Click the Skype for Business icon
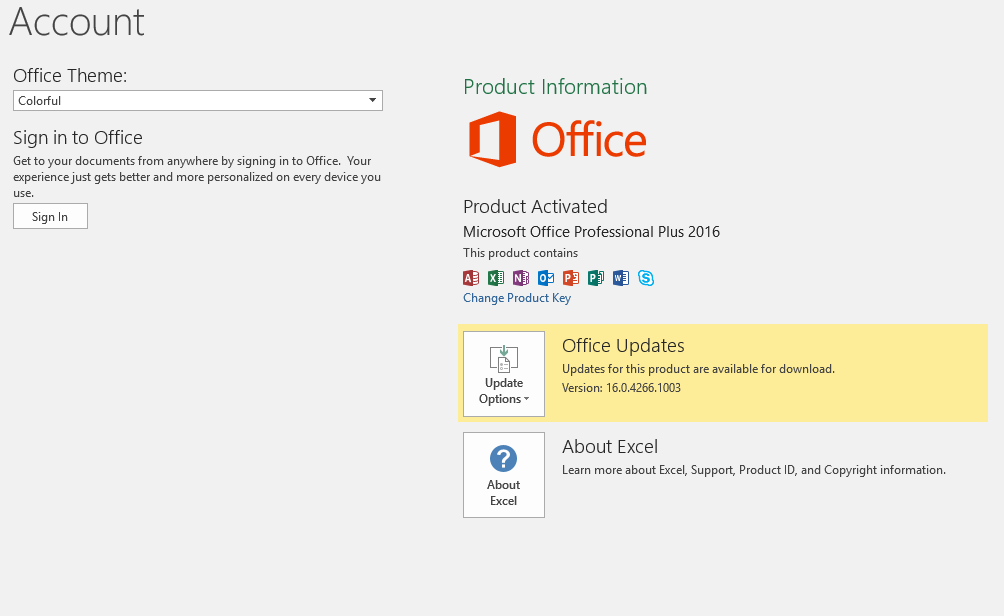Screen dimensions: 1004x616 646,278
